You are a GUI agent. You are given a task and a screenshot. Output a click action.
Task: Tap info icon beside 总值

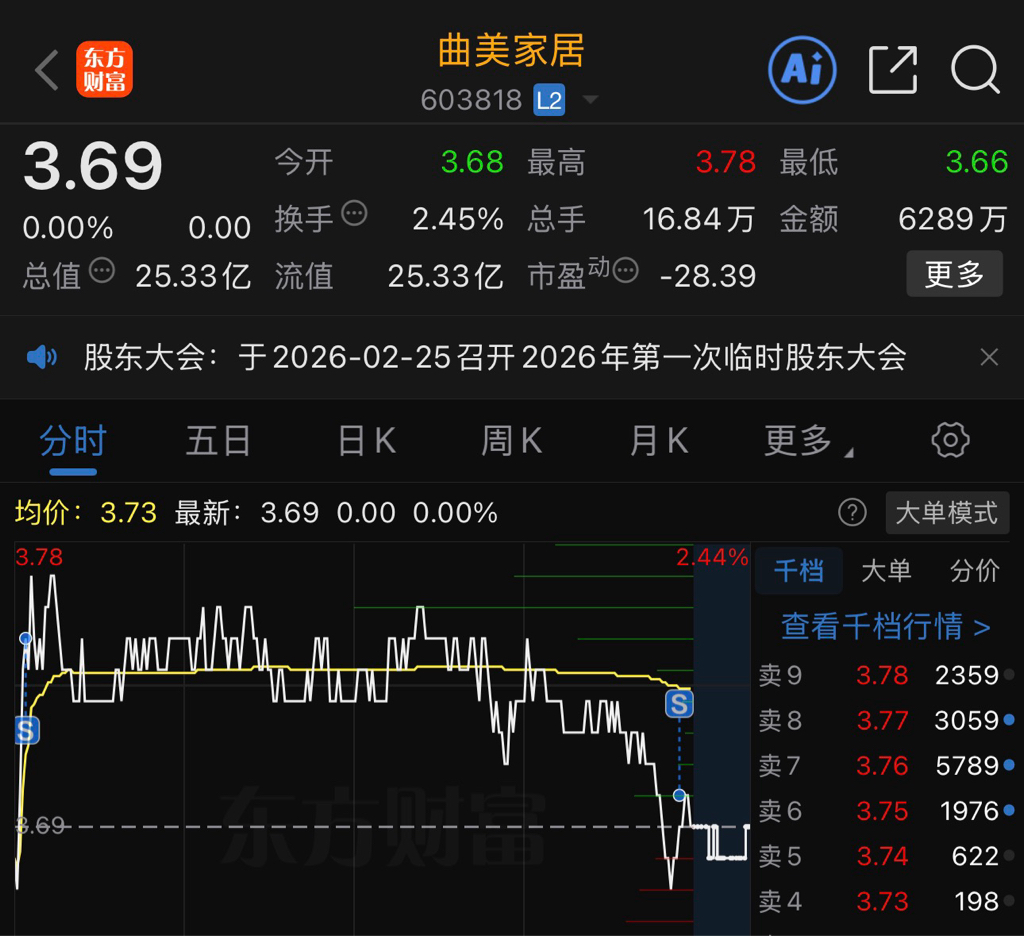coord(102,270)
